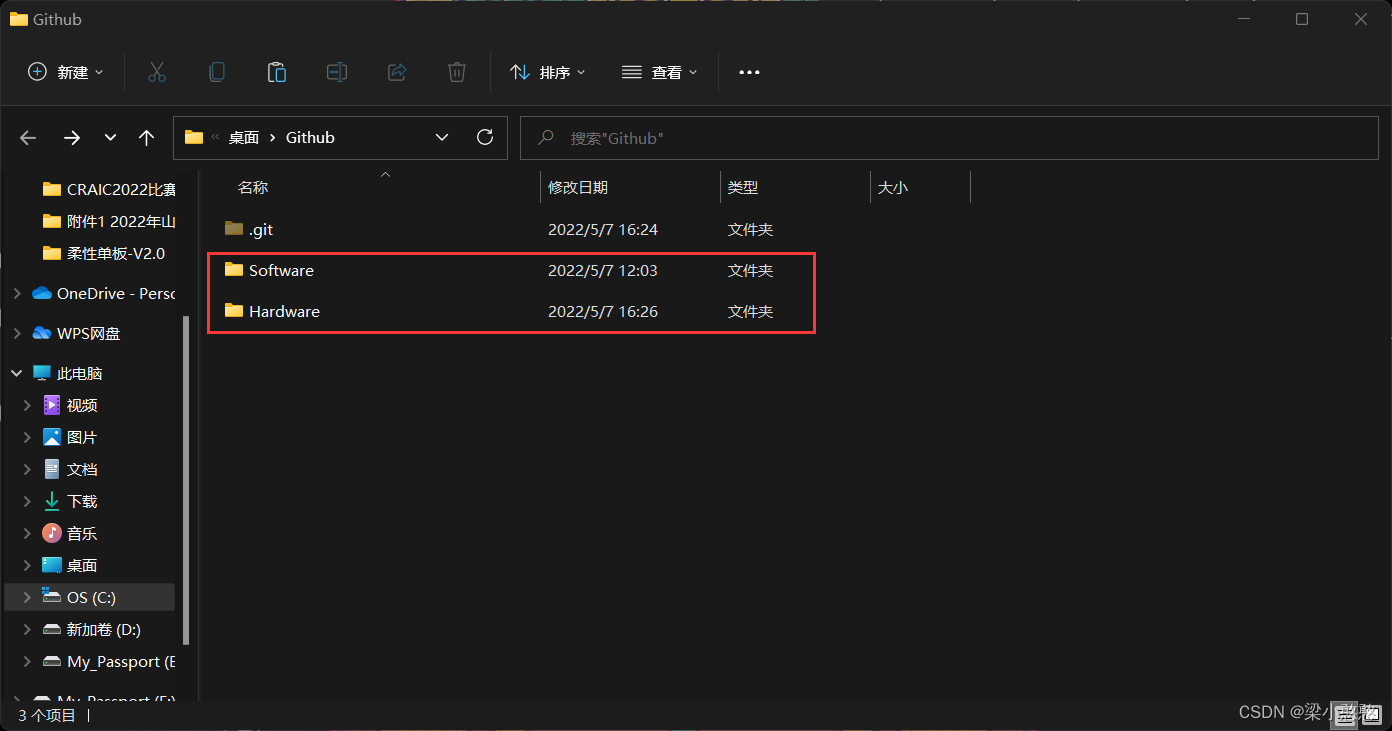Expand the 视频 tree node
Screen dimensions: 1392x731
pos(27,405)
